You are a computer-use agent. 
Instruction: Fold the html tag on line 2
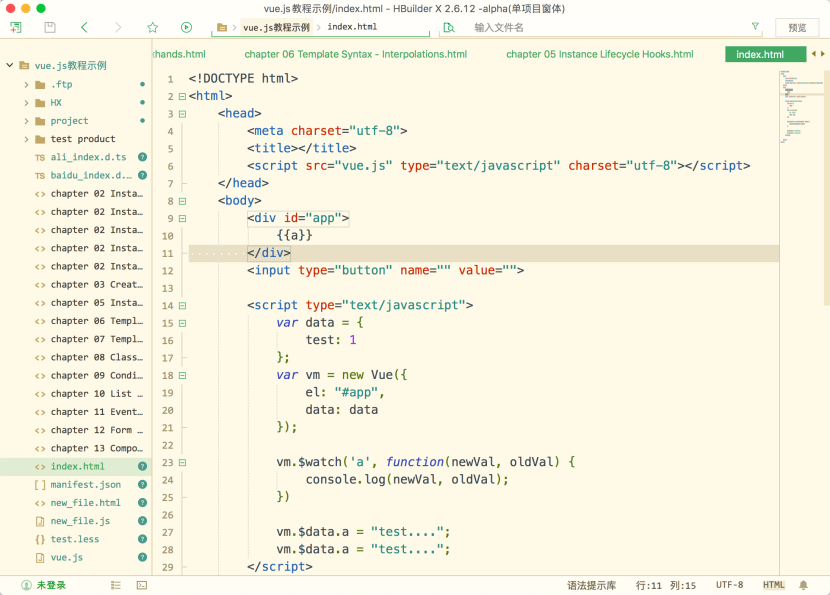point(182,96)
